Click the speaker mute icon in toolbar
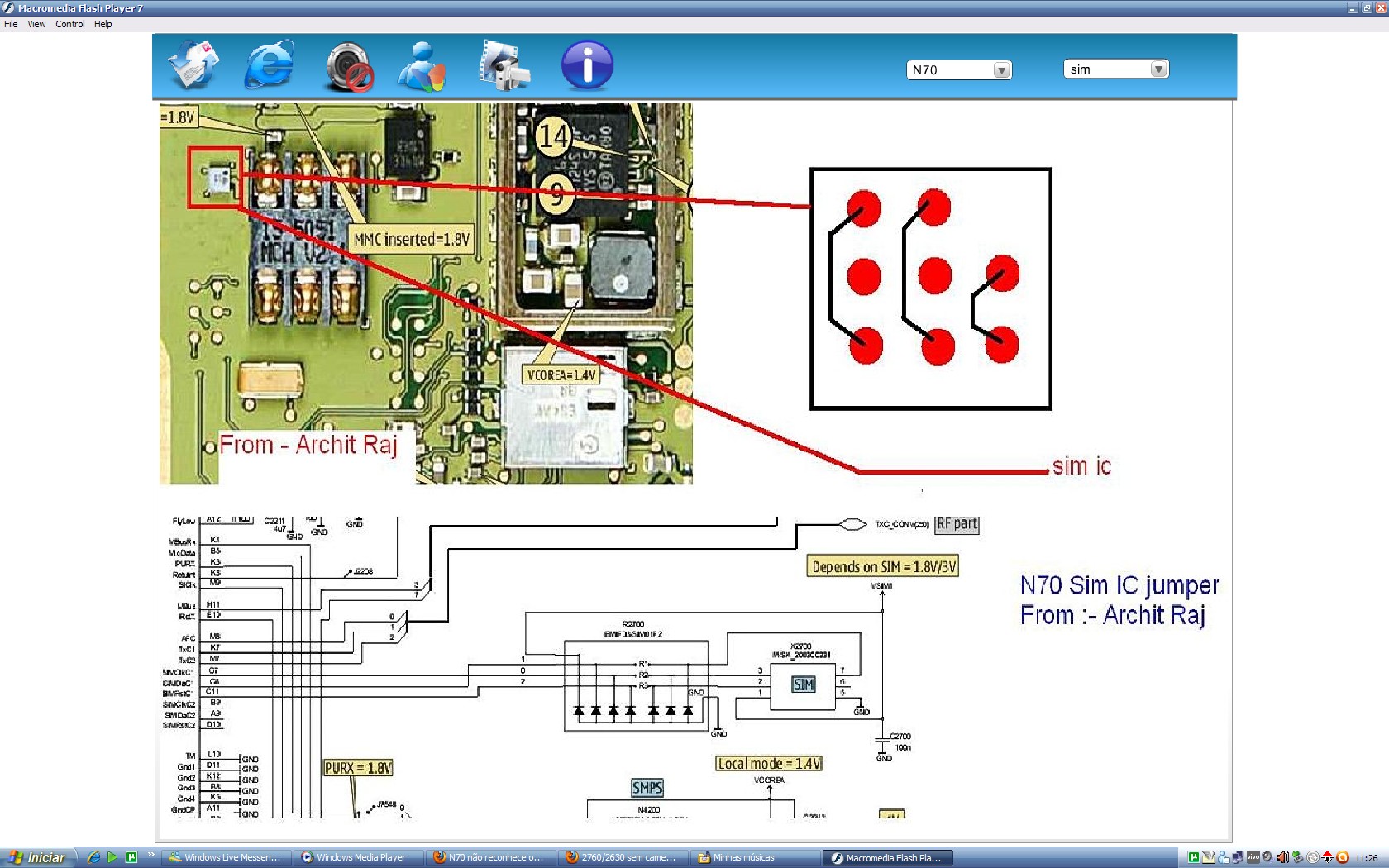The width and height of the screenshot is (1389, 868). tap(349, 66)
